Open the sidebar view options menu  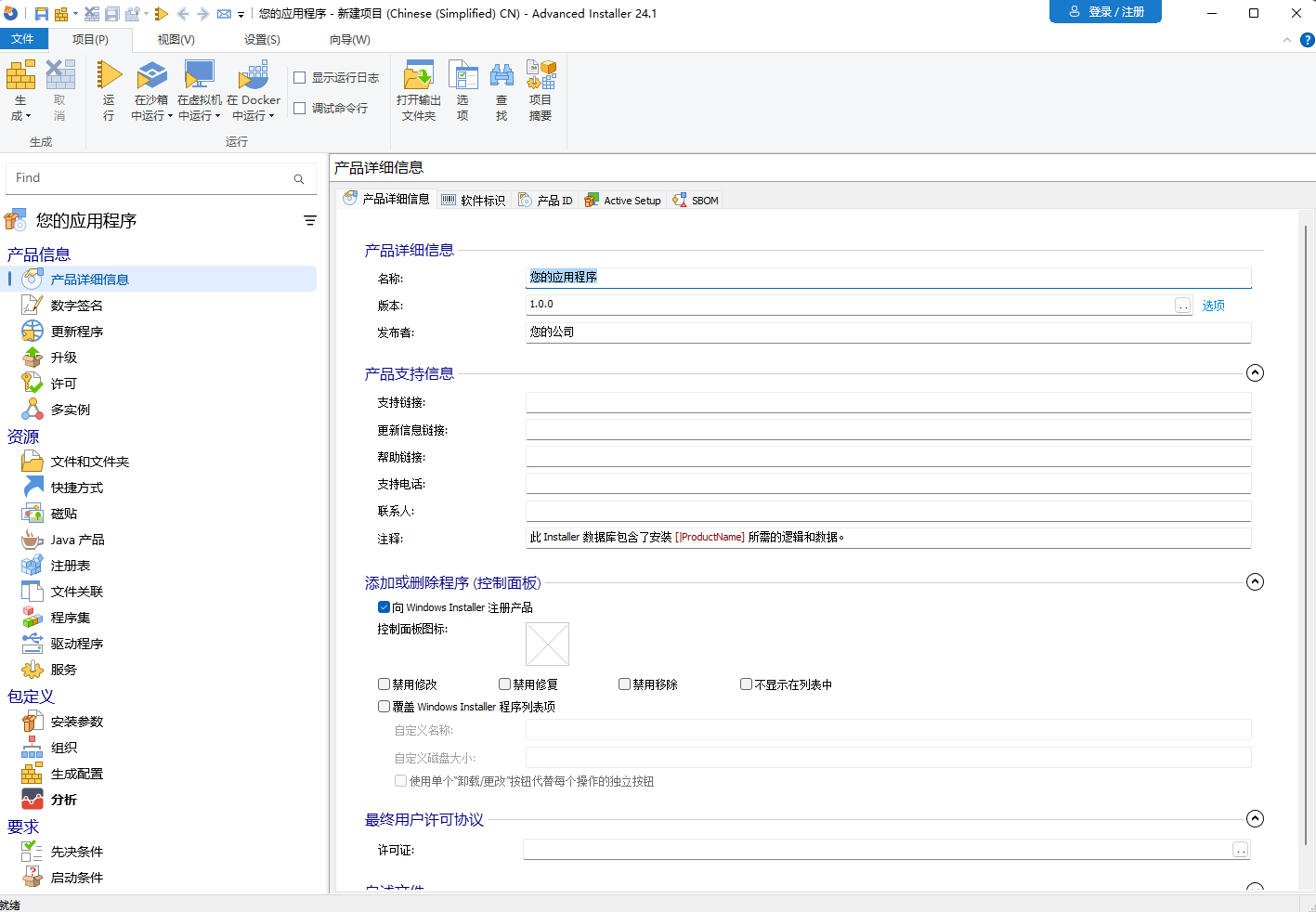click(310, 221)
